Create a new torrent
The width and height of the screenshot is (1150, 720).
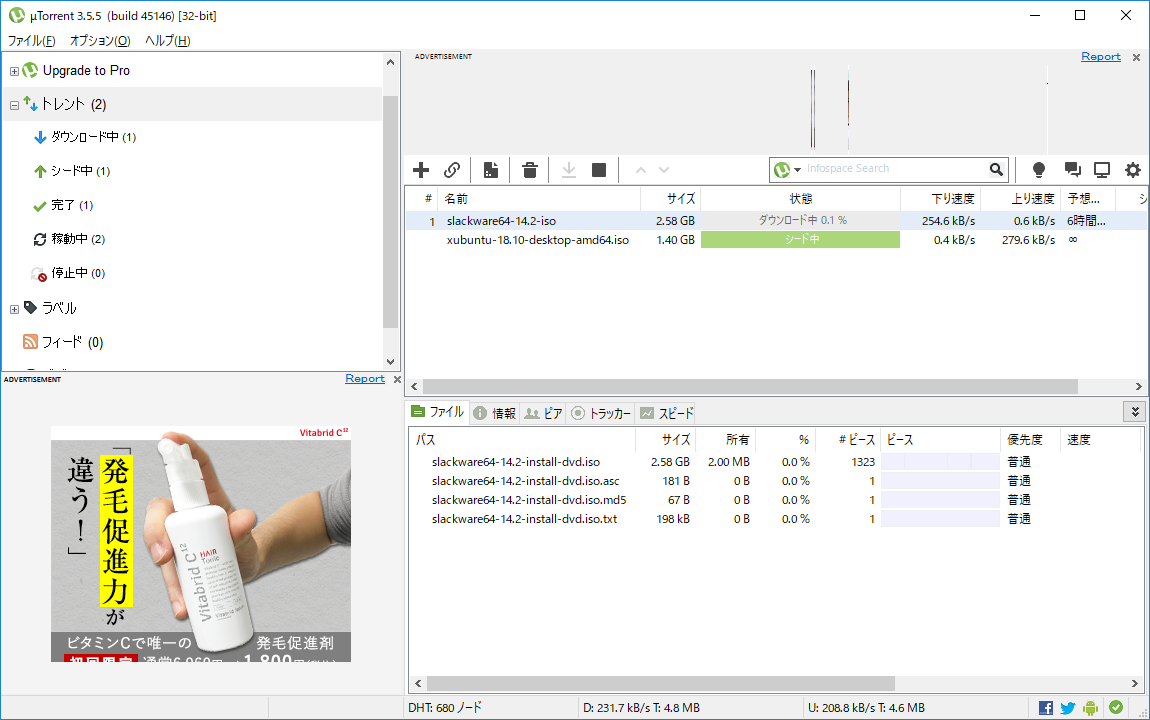490,169
